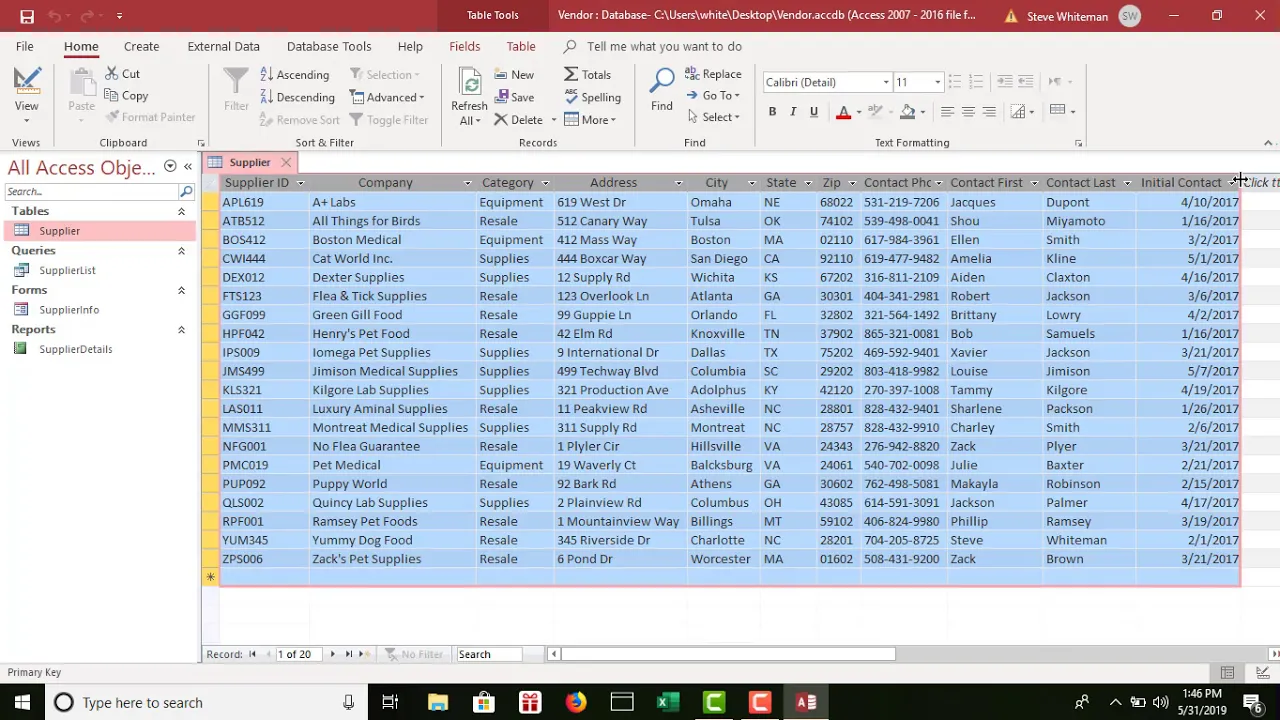Click the navigation pane Search box
Image resolution: width=1280 pixels, height=720 pixels.
(91, 191)
